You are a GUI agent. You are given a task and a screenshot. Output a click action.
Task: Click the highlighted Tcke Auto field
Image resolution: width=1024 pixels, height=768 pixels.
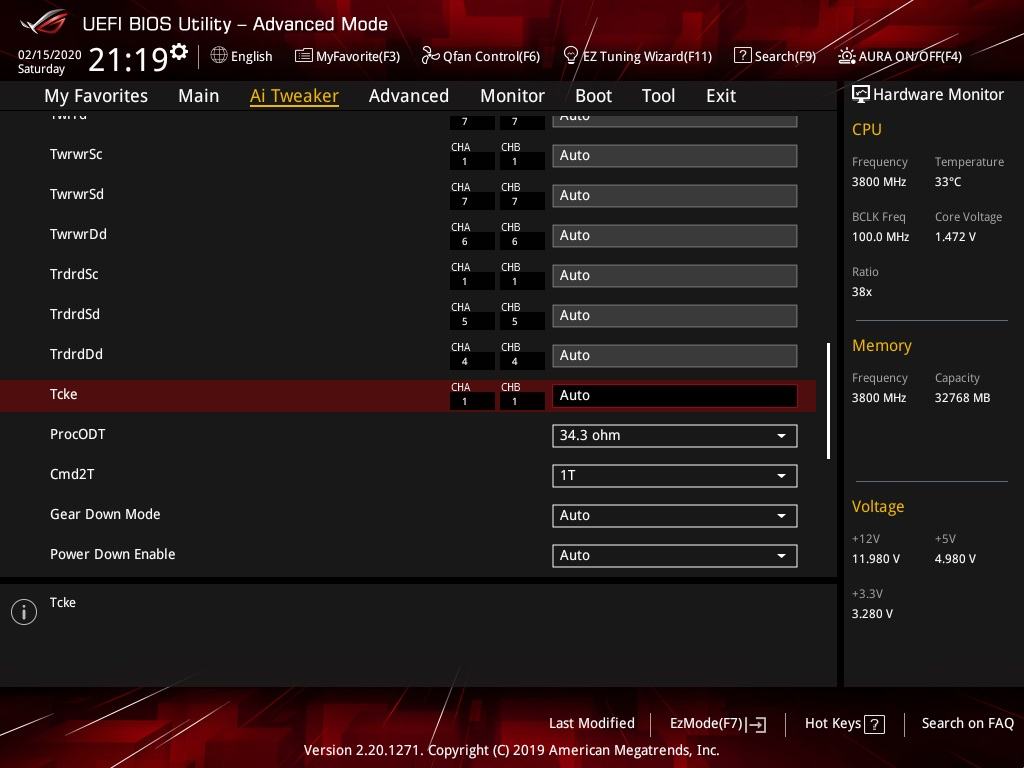pyautogui.click(x=675, y=396)
